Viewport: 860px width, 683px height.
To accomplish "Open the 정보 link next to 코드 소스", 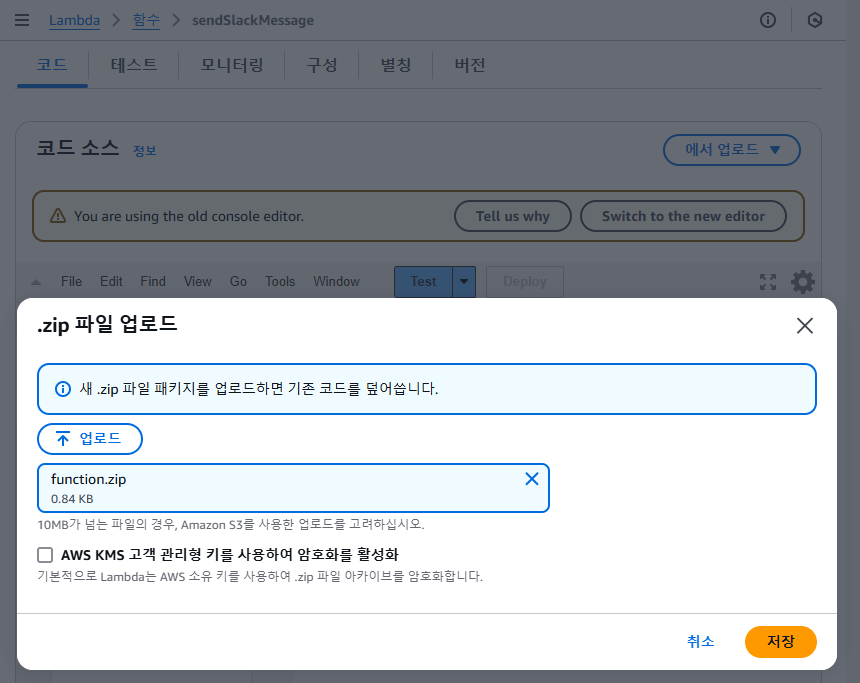I will coord(145,151).
